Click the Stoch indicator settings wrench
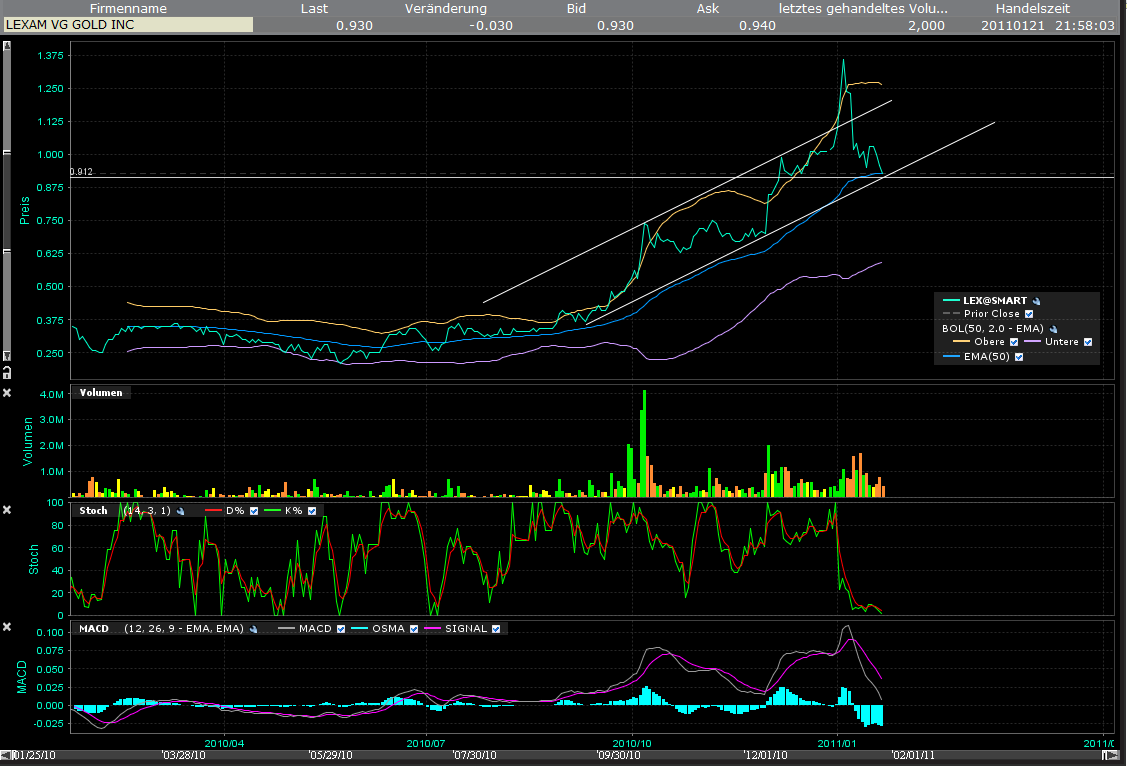The width and height of the screenshot is (1127, 766). pos(182,511)
